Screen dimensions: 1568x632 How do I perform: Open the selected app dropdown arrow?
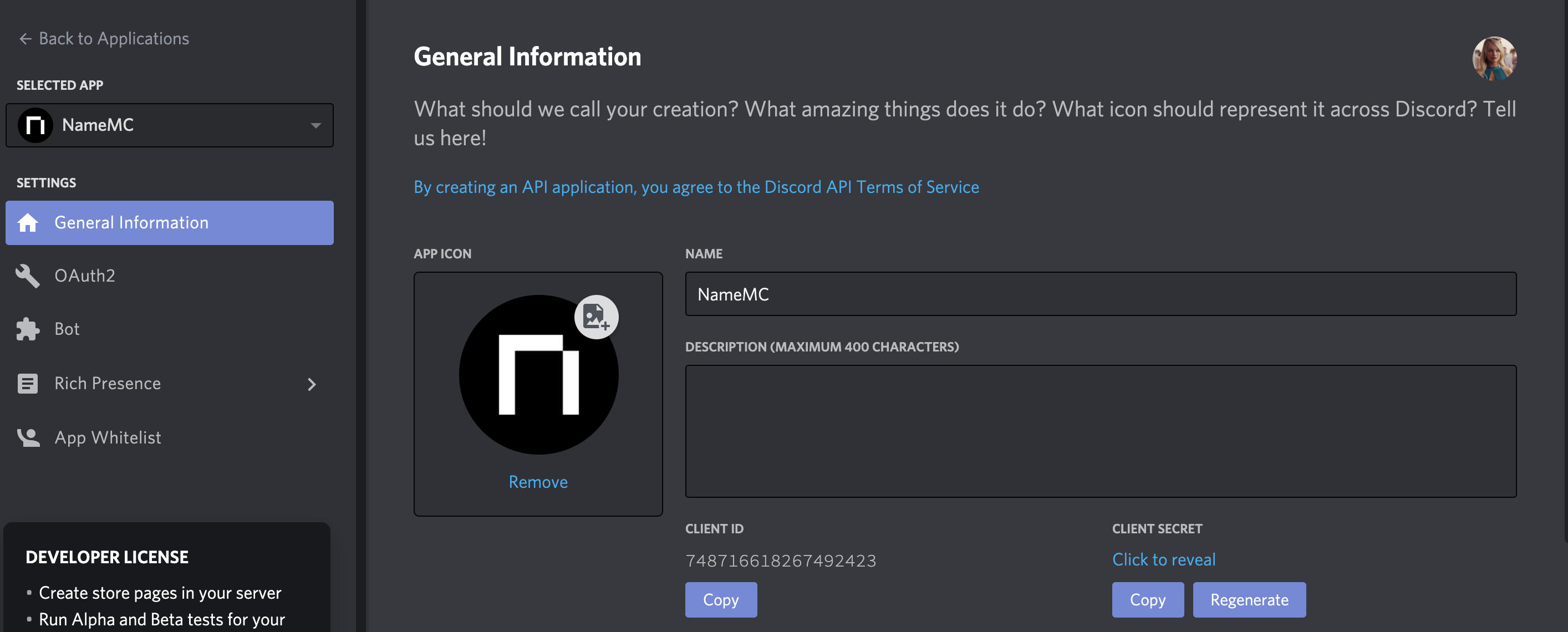pyautogui.click(x=315, y=125)
